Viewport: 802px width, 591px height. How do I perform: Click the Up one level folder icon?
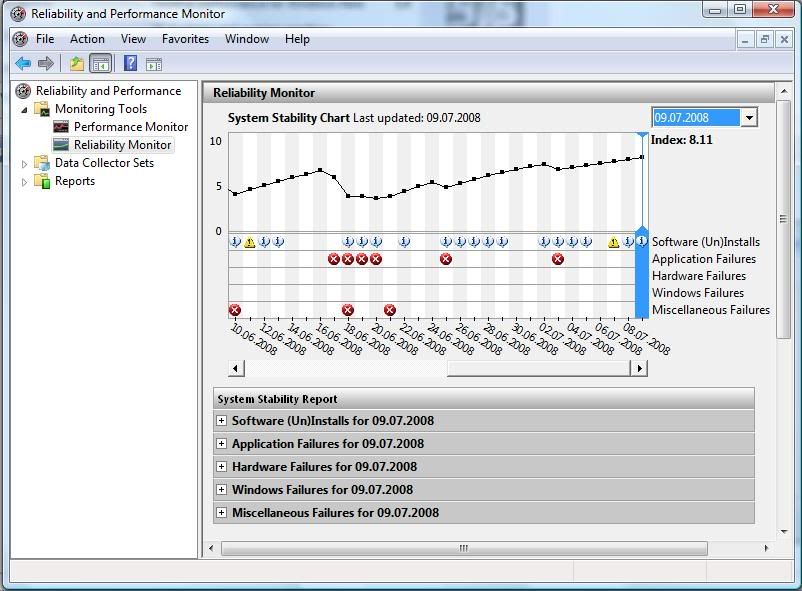77,64
